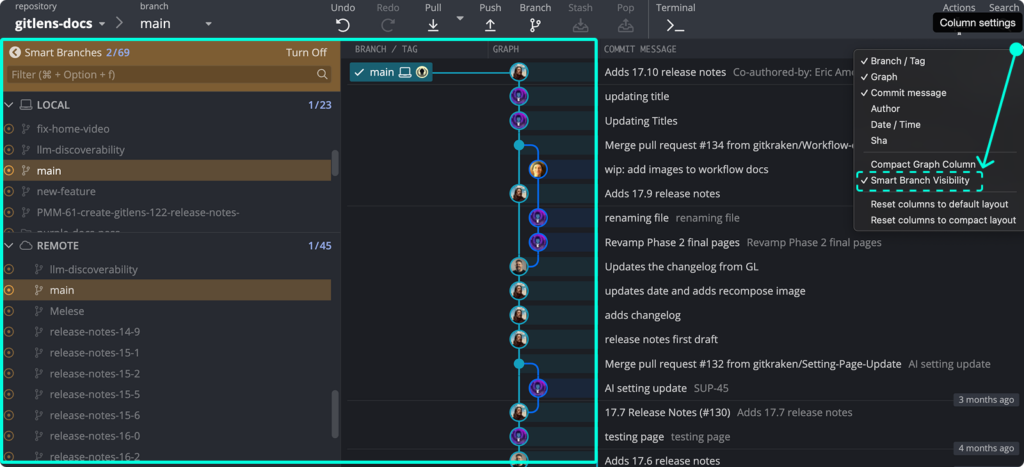1024x467 pixels.
Task: Click the filter search magnifier icon
Action: point(322,74)
